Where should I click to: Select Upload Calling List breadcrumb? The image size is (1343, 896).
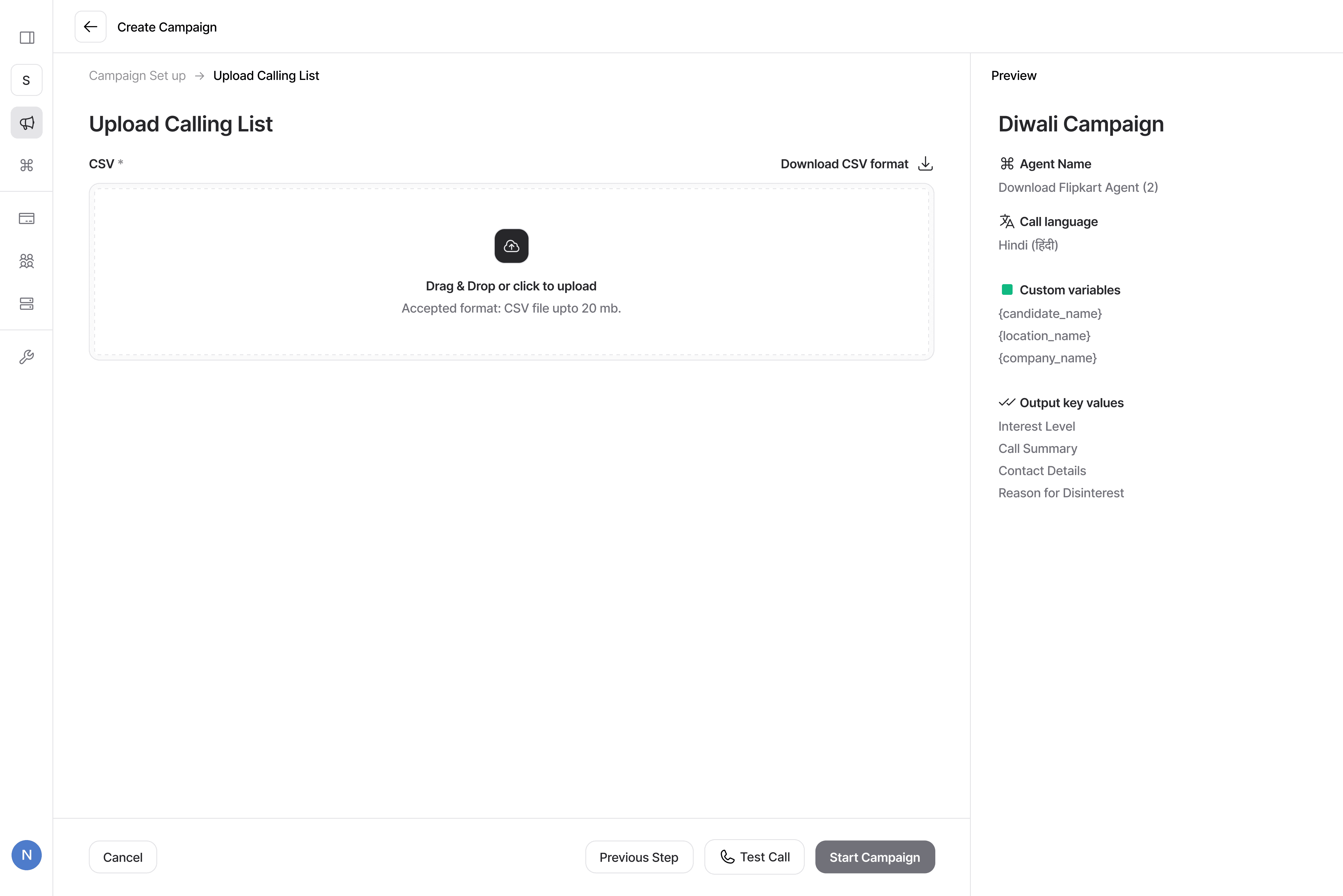coord(266,75)
